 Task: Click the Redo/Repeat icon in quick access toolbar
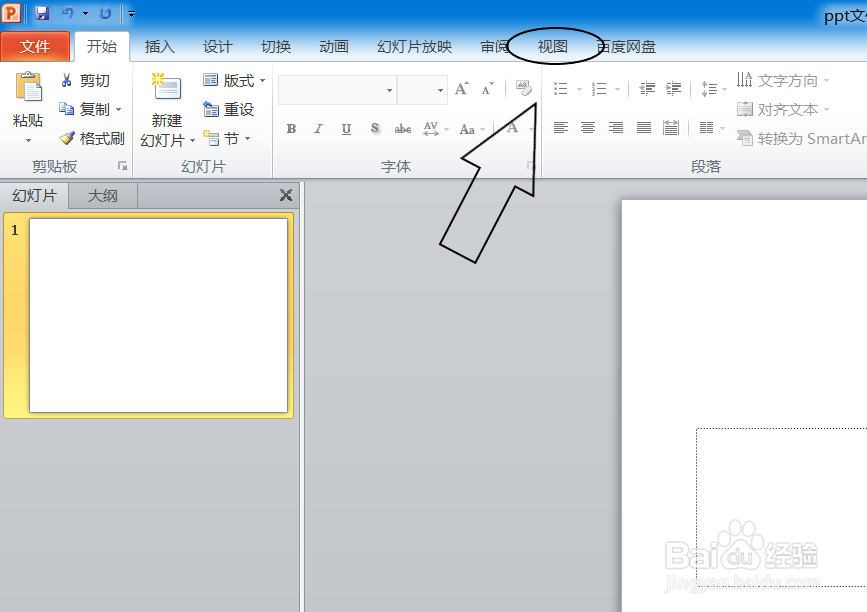[105, 13]
